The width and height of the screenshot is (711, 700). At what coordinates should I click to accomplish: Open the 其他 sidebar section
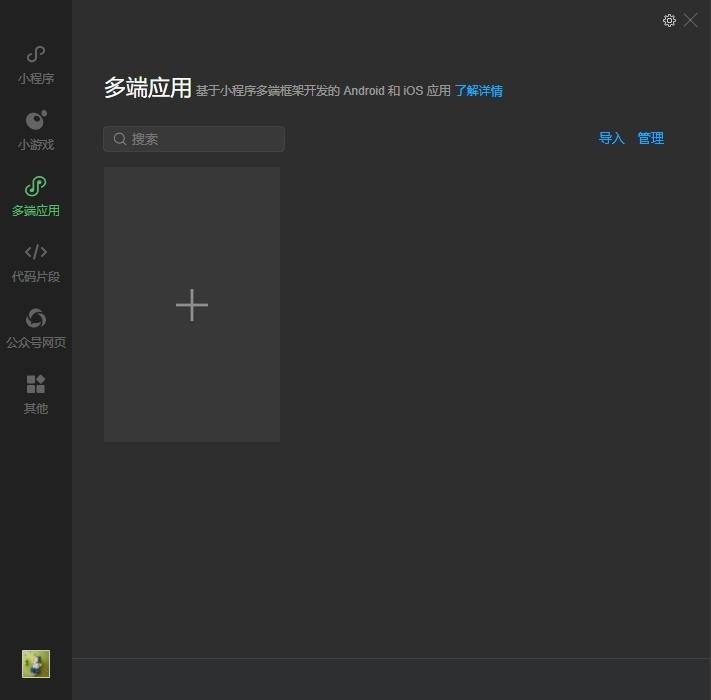click(x=36, y=394)
